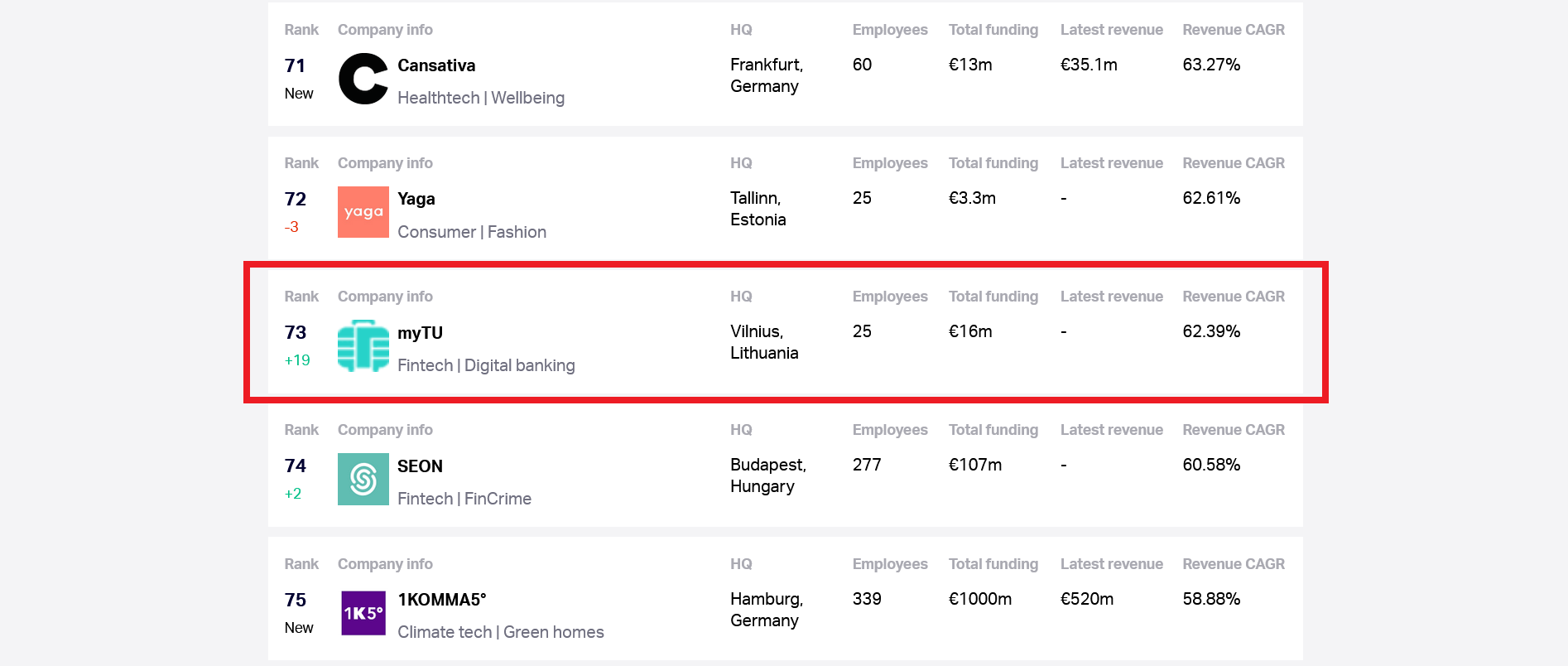Click the Cansativa black C logo
Image resolution: width=1568 pixels, height=666 pixels.
(363, 79)
